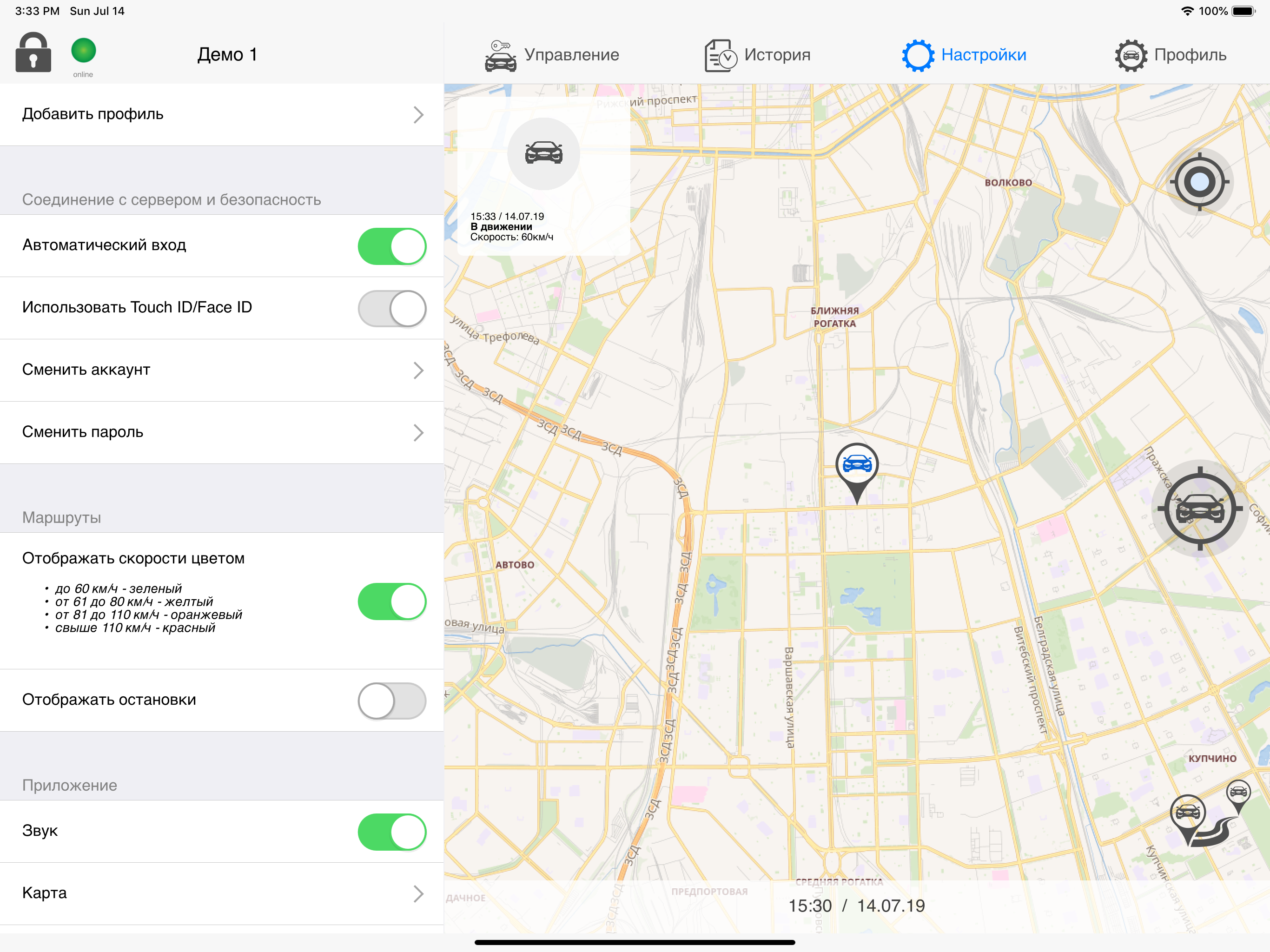Image resolution: width=1270 pixels, height=952 pixels.
Task: Tap the 3:33 PM clock
Action: 37,11
